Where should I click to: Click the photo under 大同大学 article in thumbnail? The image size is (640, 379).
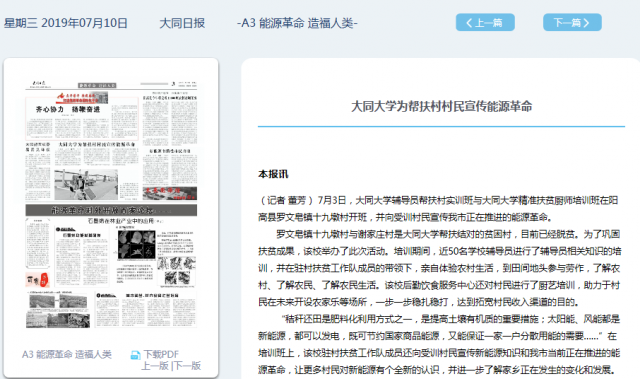pos(86,184)
